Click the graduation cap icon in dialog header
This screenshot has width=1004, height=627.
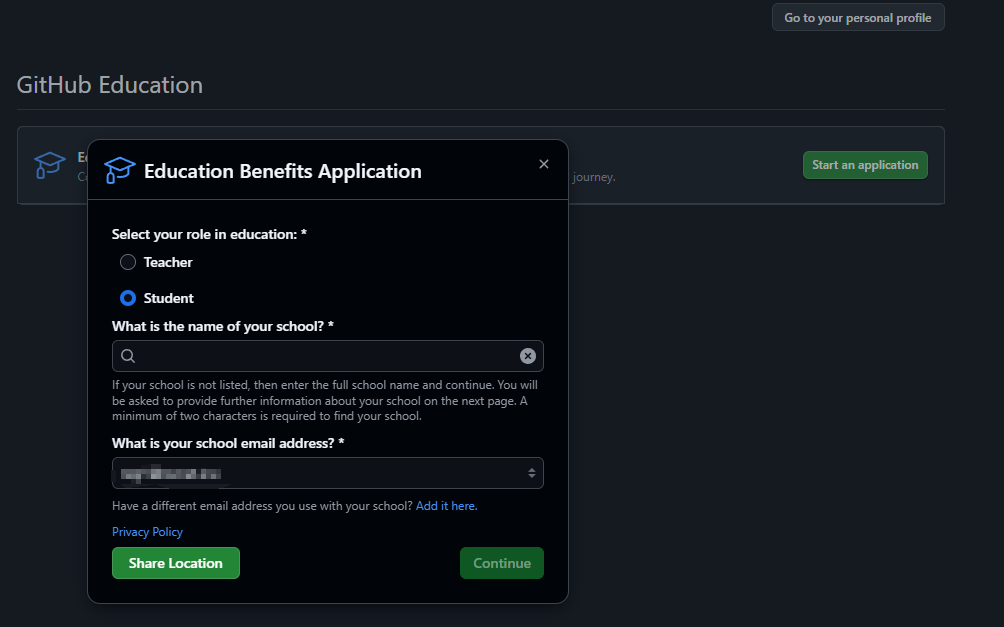[x=119, y=170]
